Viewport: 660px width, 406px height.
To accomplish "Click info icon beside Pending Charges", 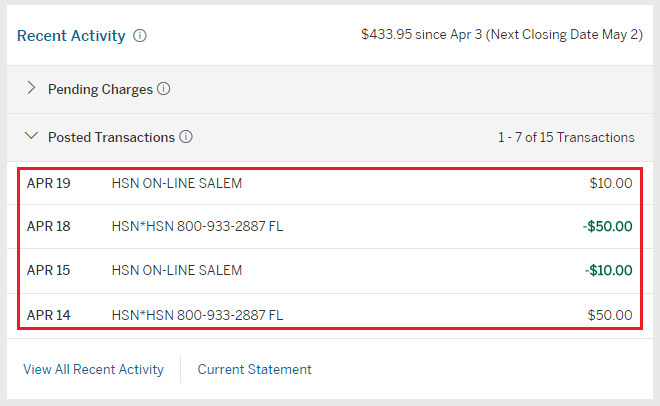I will pyautogui.click(x=164, y=89).
